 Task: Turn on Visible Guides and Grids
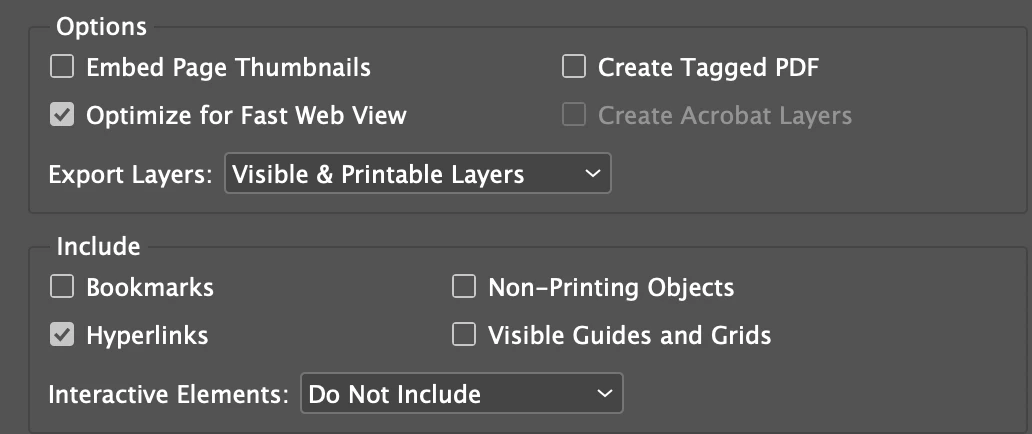click(463, 335)
